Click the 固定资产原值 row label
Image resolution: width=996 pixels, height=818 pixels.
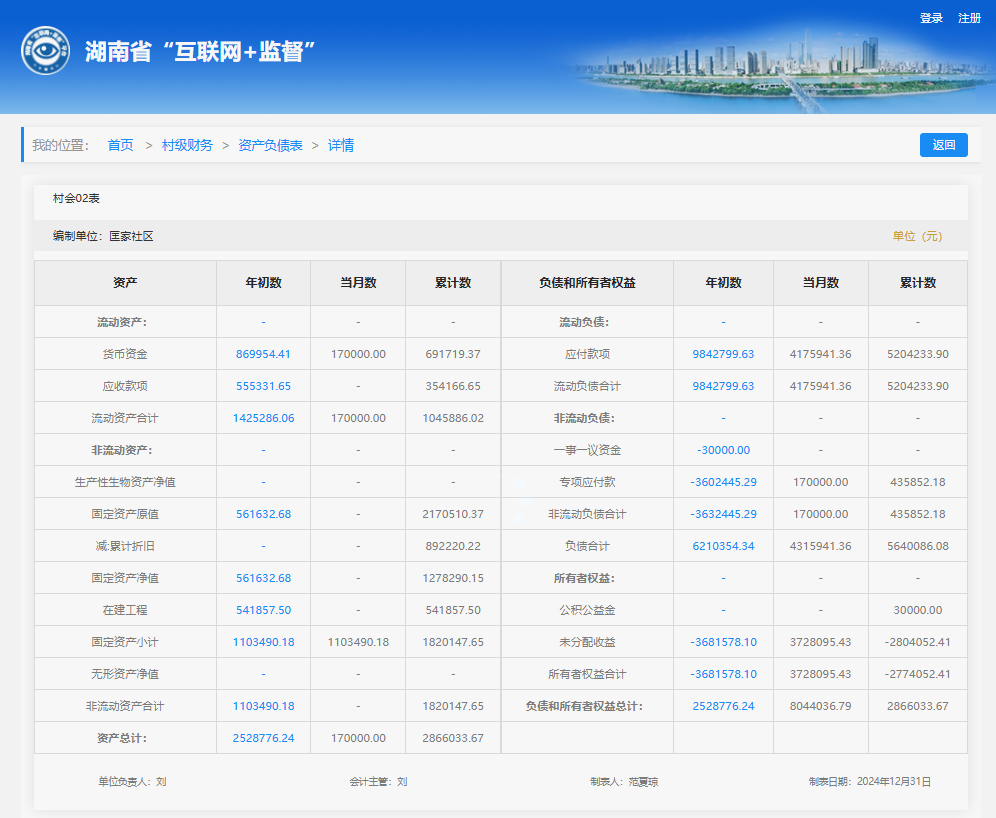point(124,514)
